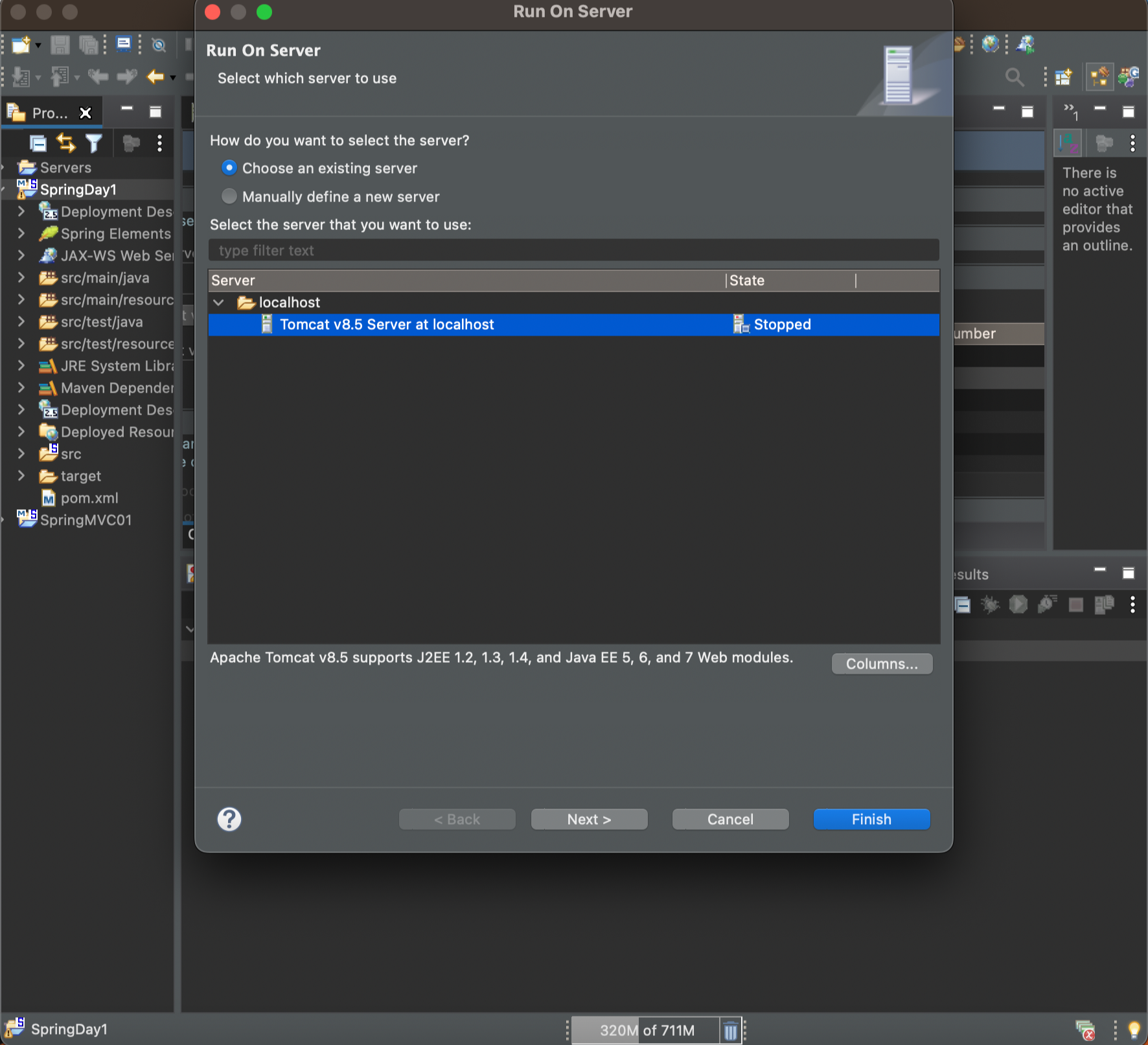Click the Next > button

tap(589, 820)
